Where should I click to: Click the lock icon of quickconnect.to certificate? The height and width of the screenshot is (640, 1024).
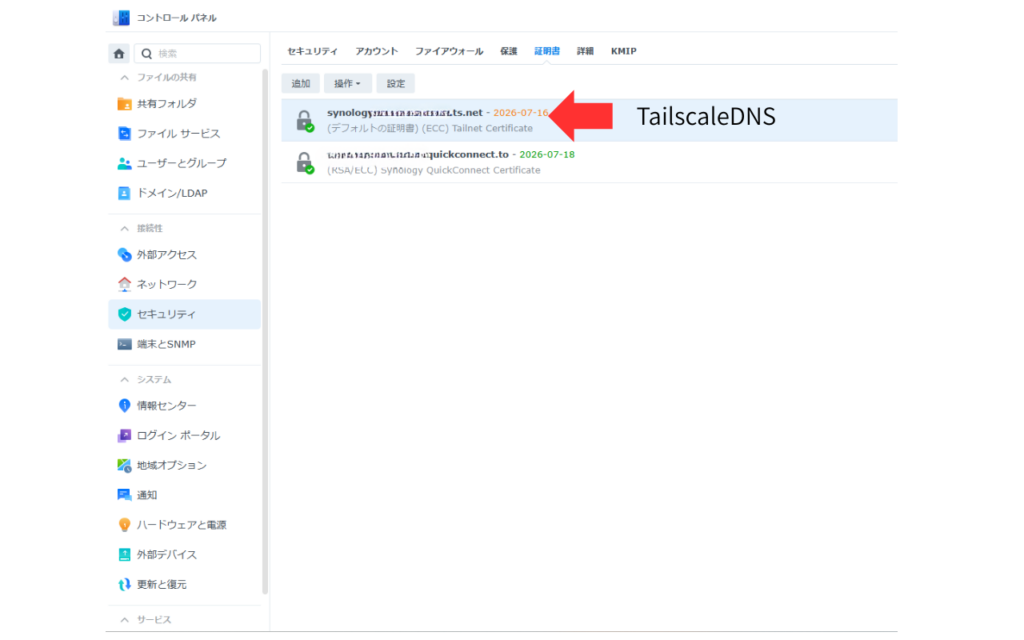coord(304,163)
